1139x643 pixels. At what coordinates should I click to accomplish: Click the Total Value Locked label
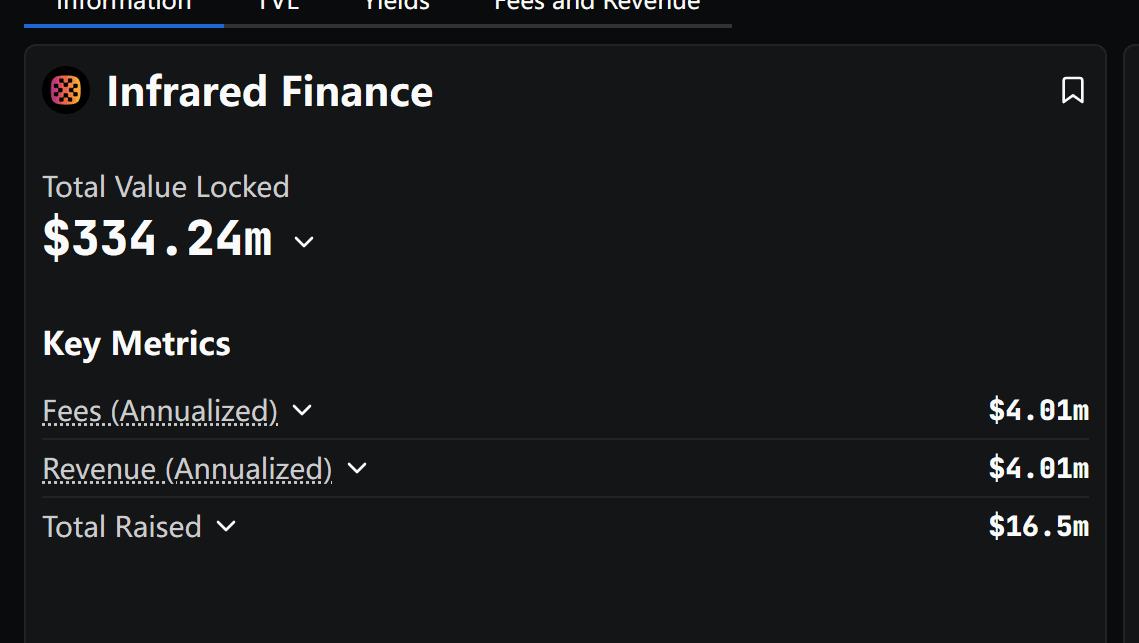166,187
